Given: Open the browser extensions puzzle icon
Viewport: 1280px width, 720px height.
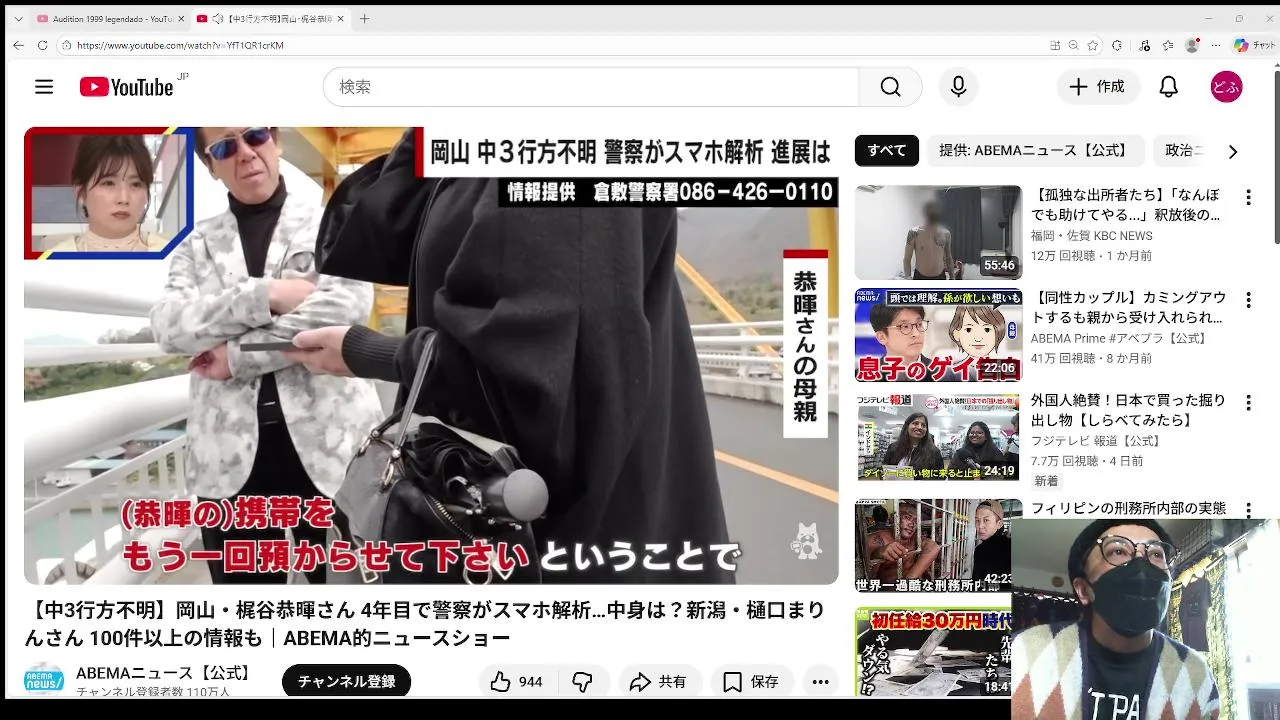Looking at the screenshot, I should [1117, 45].
